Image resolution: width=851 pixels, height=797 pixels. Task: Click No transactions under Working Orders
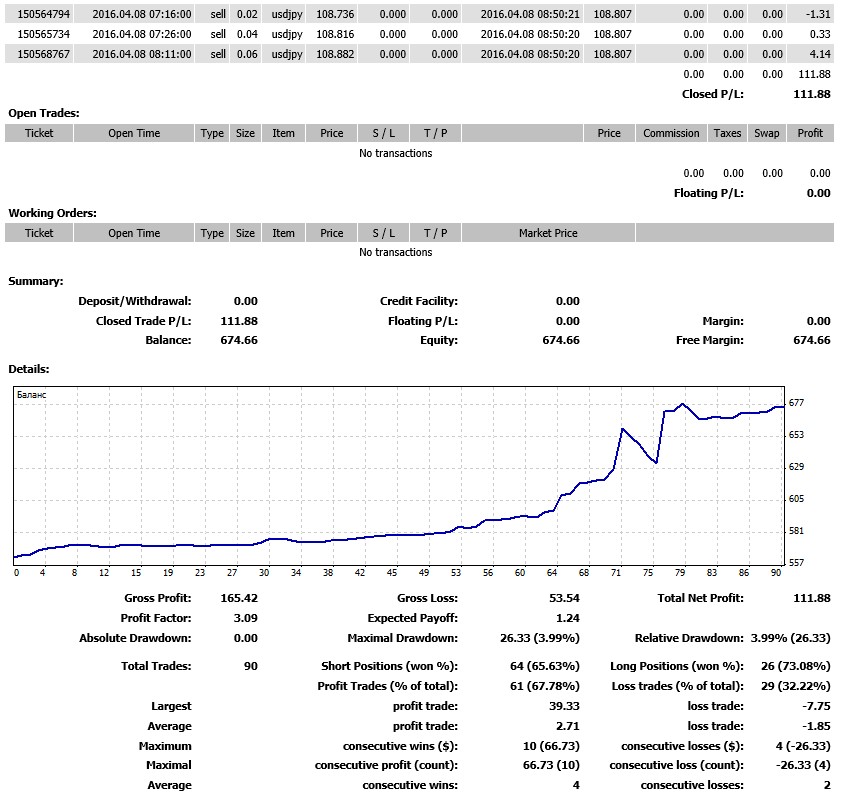(x=396, y=252)
